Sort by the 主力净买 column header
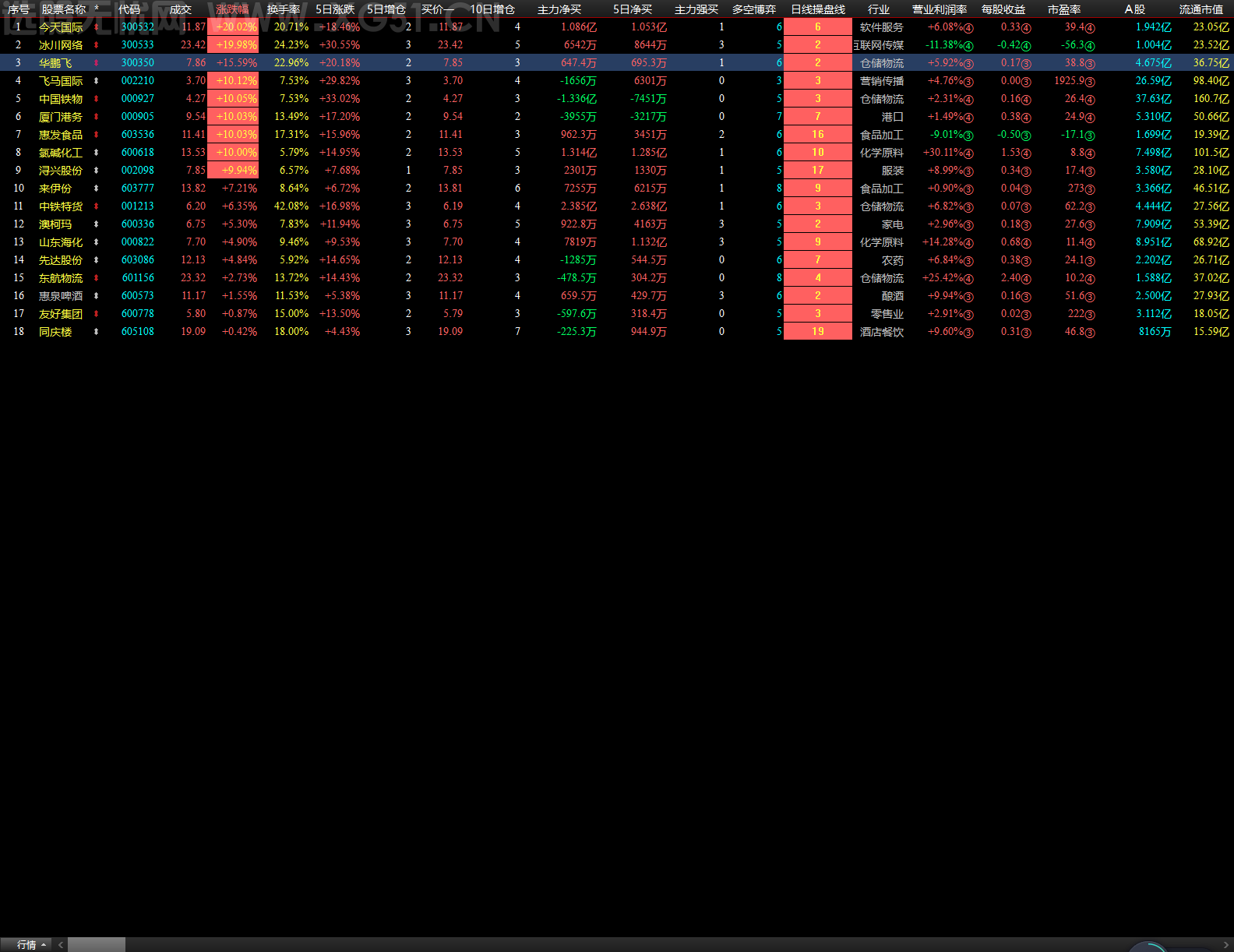Screen dimensions: 1234x952 pos(559,9)
